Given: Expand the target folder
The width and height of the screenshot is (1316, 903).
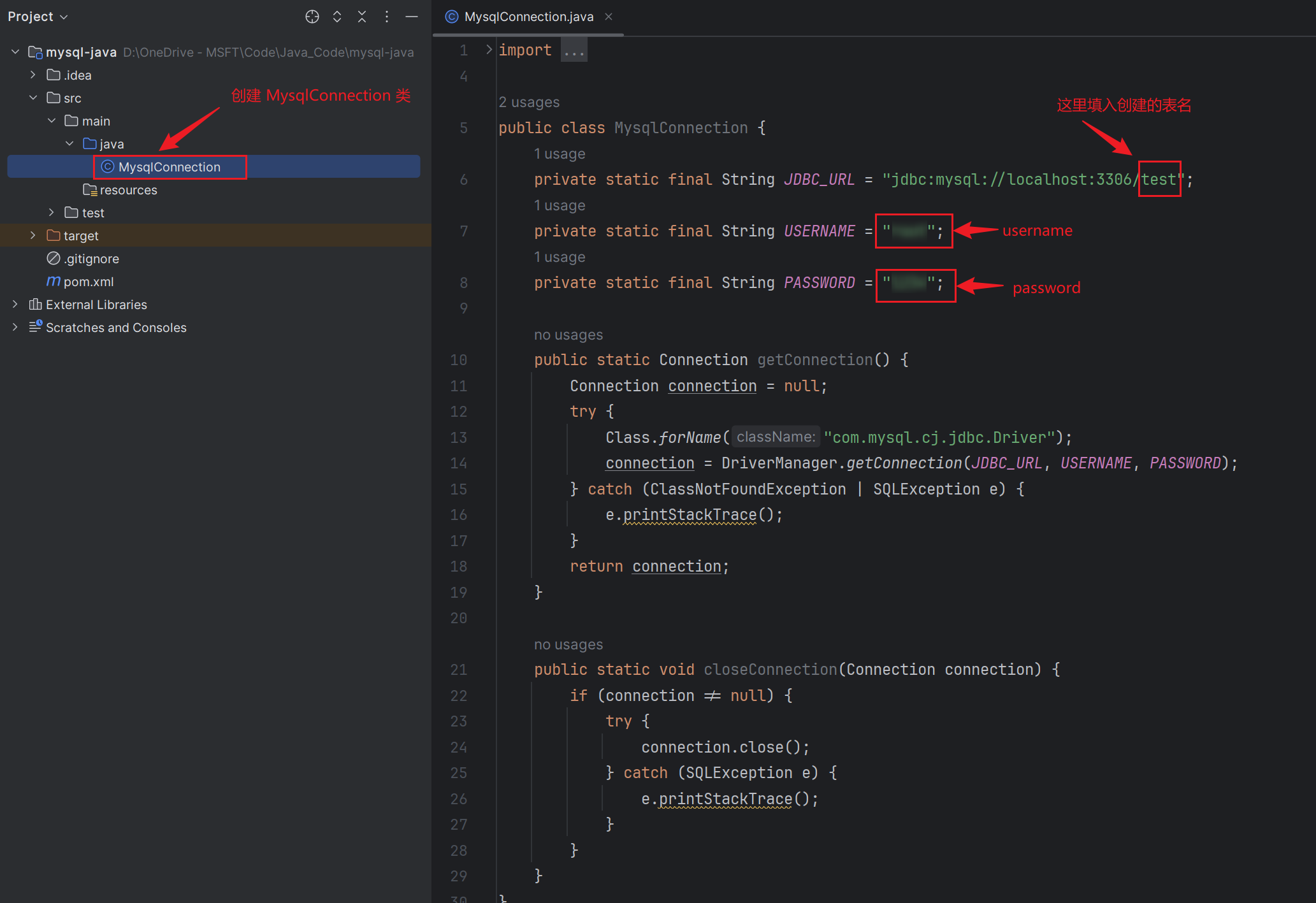Looking at the screenshot, I should [33, 235].
